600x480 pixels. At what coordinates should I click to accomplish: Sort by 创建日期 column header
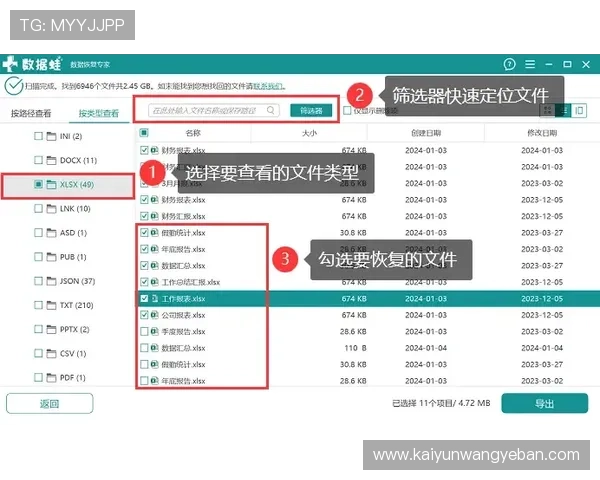click(x=426, y=133)
